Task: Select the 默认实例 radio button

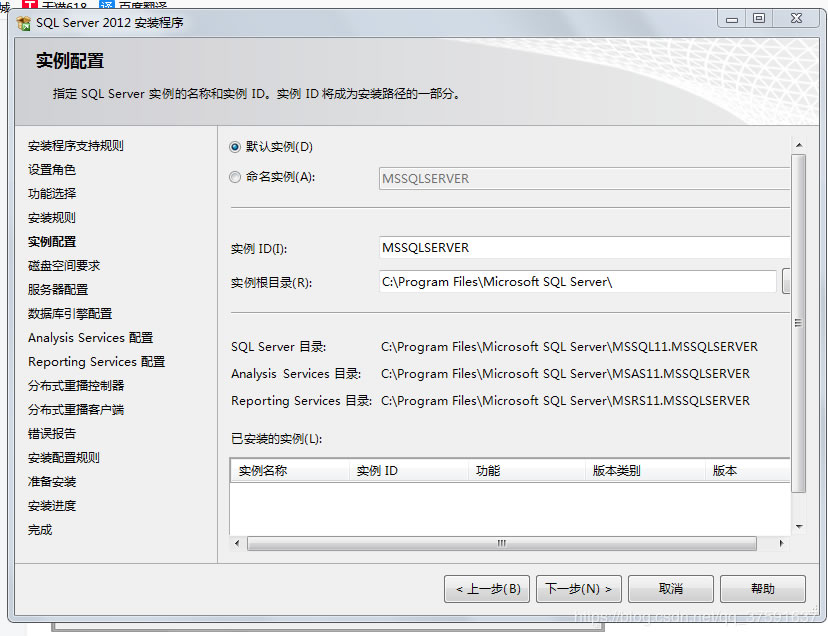Action: coord(235,147)
